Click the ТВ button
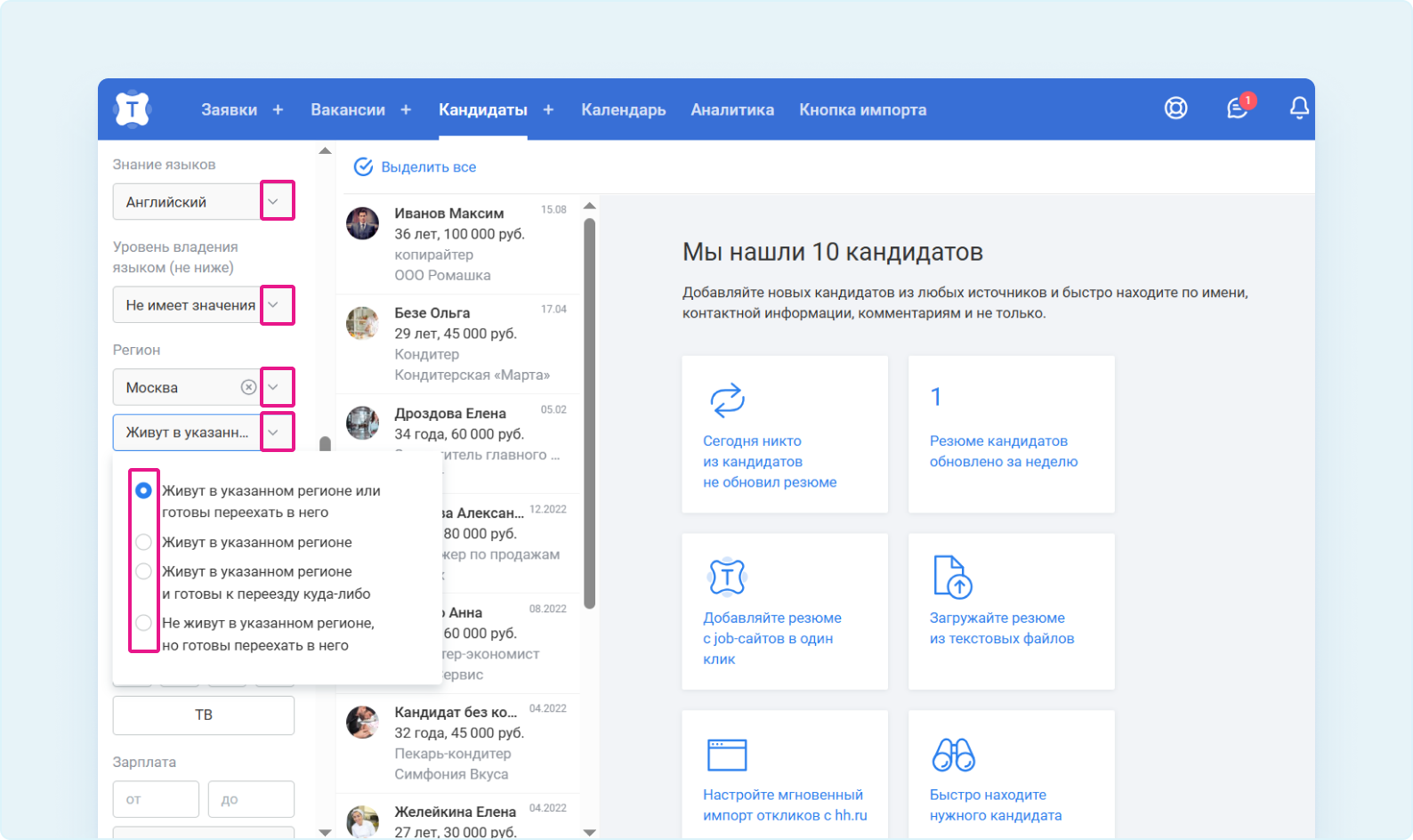Image resolution: width=1413 pixels, height=840 pixels. click(204, 715)
